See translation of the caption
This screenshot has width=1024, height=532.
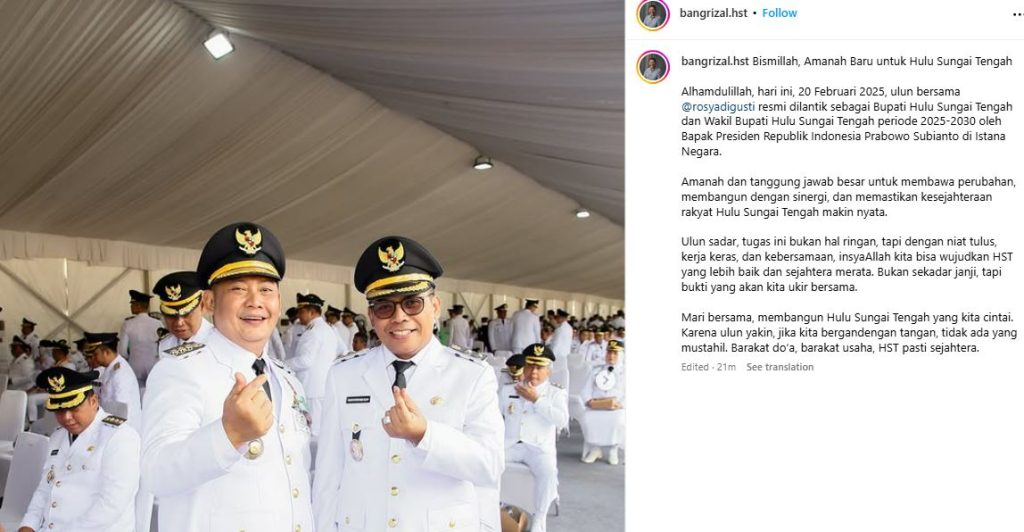pyautogui.click(x=780, y=367)
